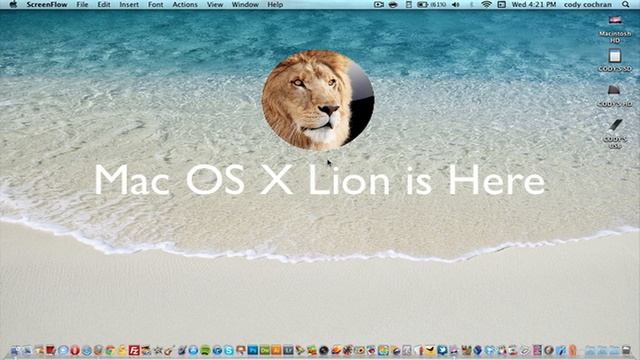
Task: Open the ScreenFlow application menu
Action: [47, 4]
